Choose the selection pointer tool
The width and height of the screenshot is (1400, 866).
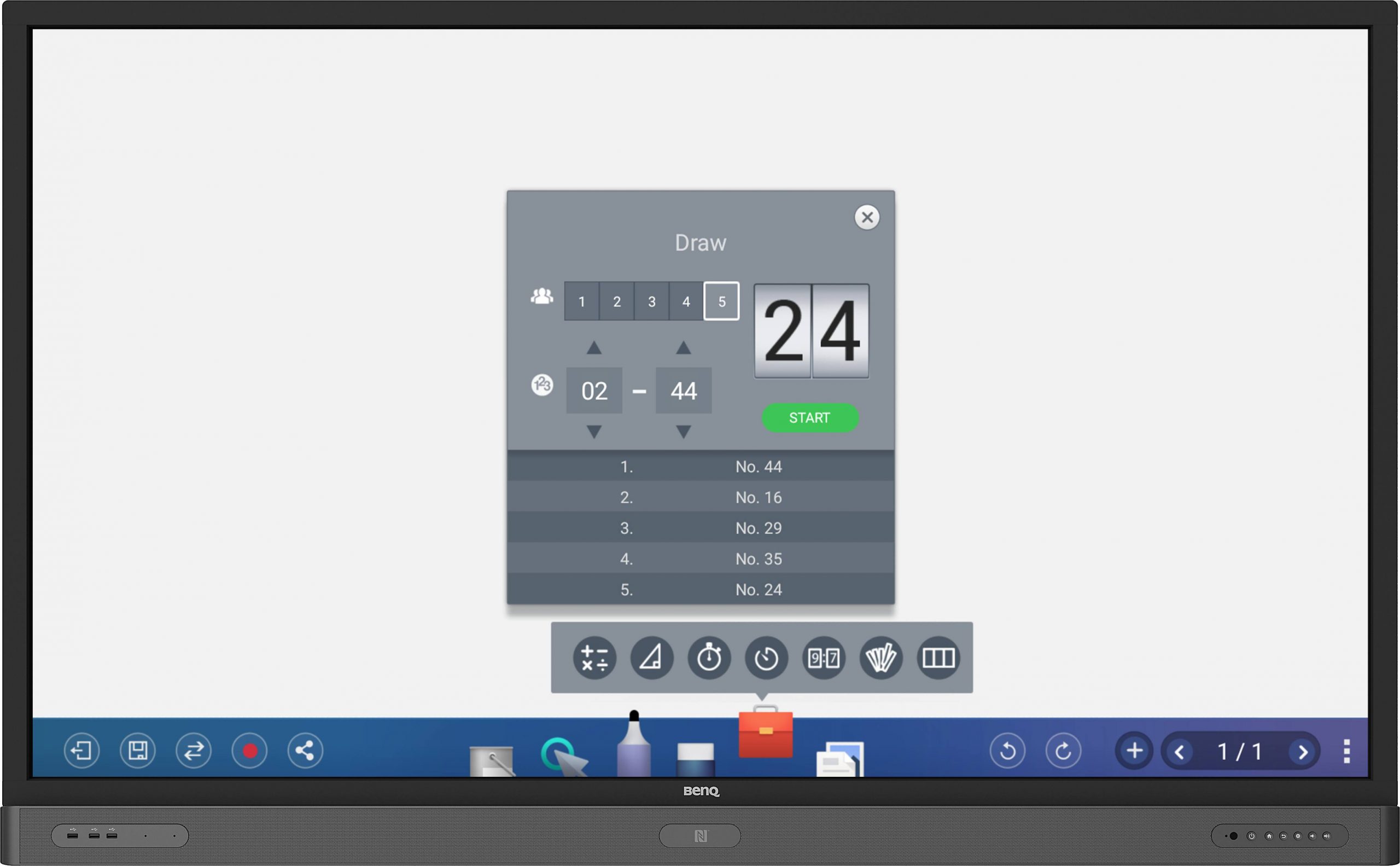tap(563, 757)
